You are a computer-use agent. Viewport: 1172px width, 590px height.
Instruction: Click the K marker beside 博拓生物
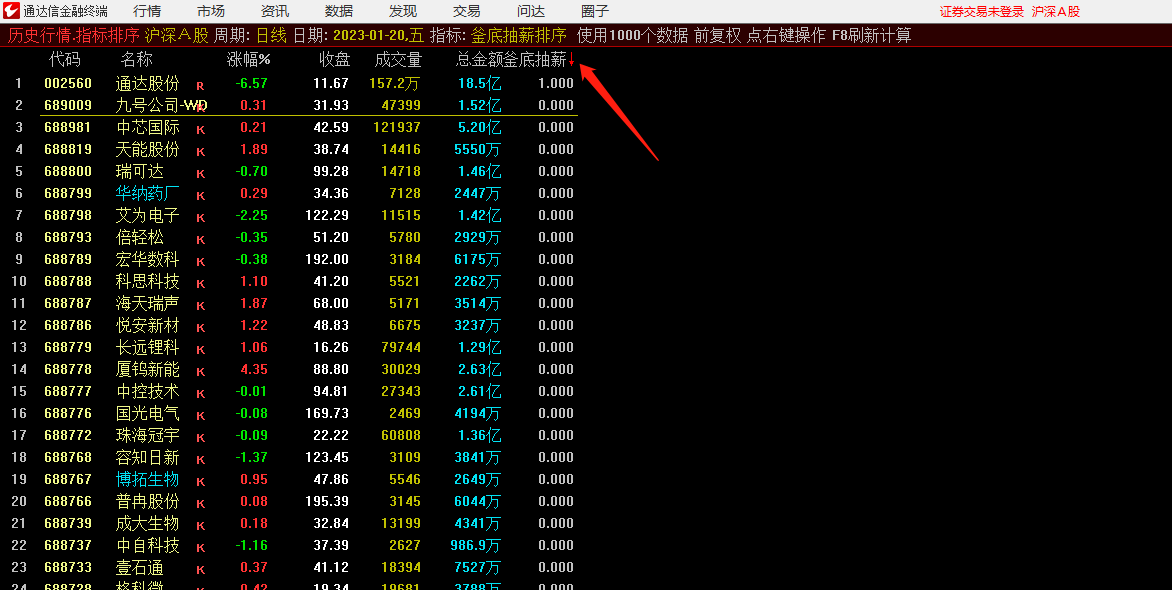(x=200, y=481)
